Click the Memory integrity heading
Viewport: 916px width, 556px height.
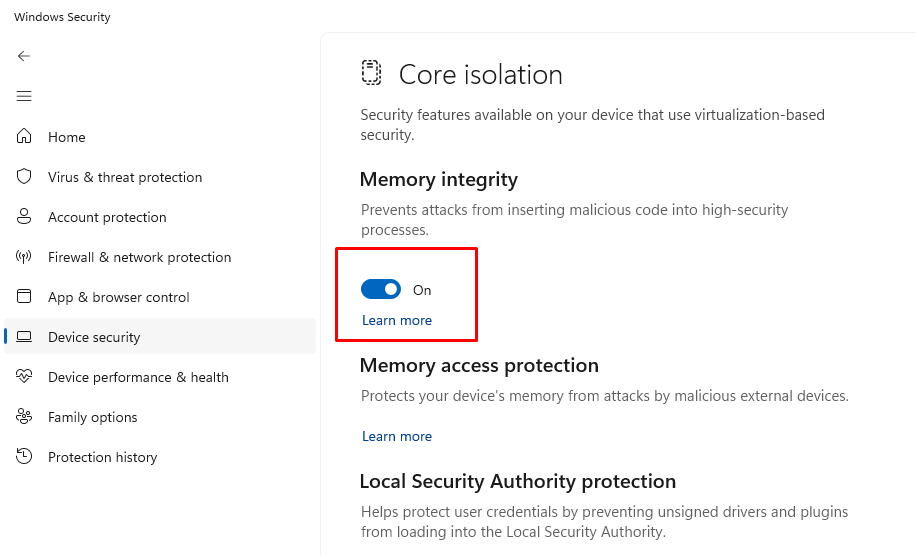pyautogui.click(x=439, y=180)
